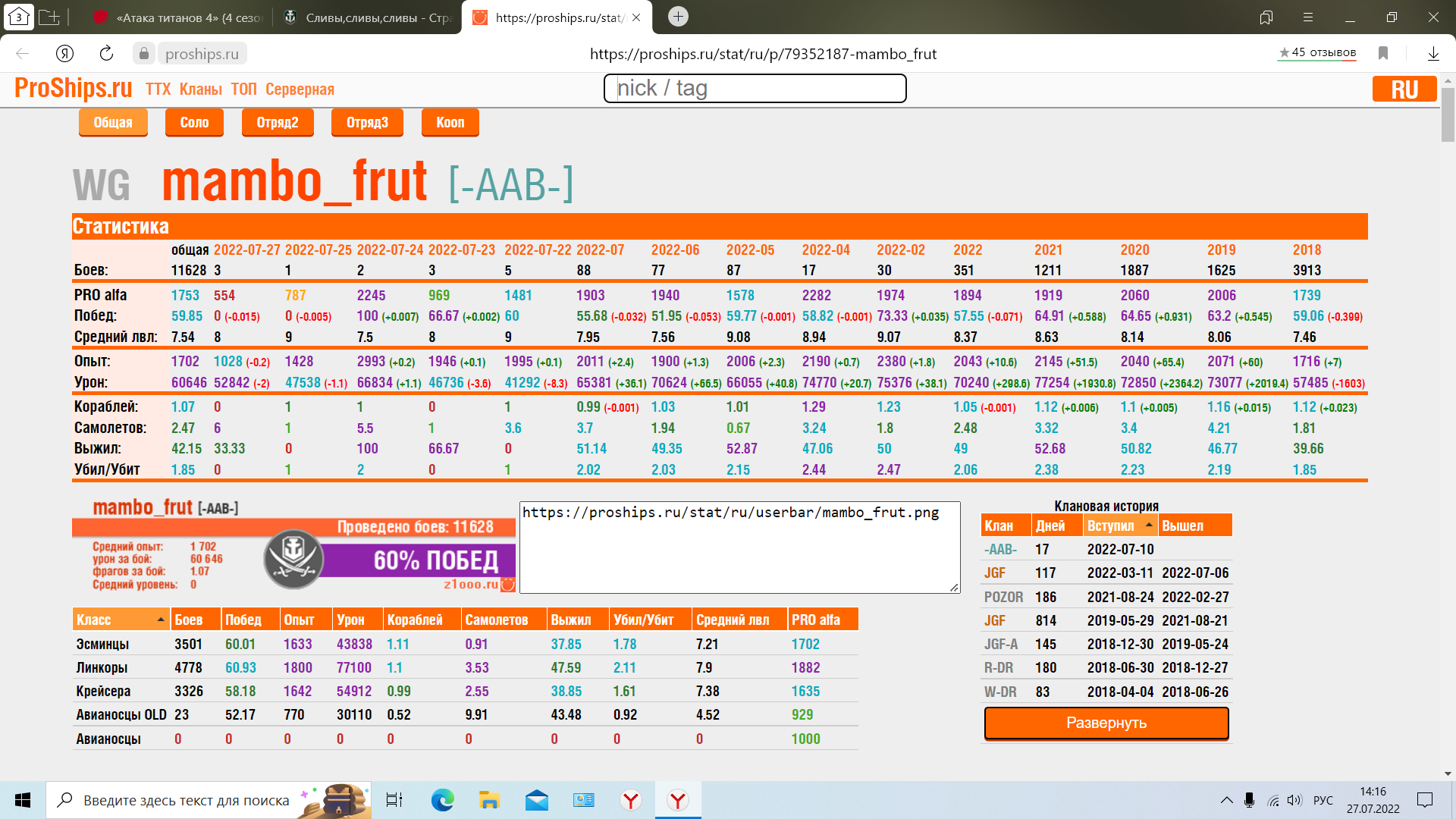
Task: Click the RU region button
Action: pyautogui.click(x=1404, y=89)
